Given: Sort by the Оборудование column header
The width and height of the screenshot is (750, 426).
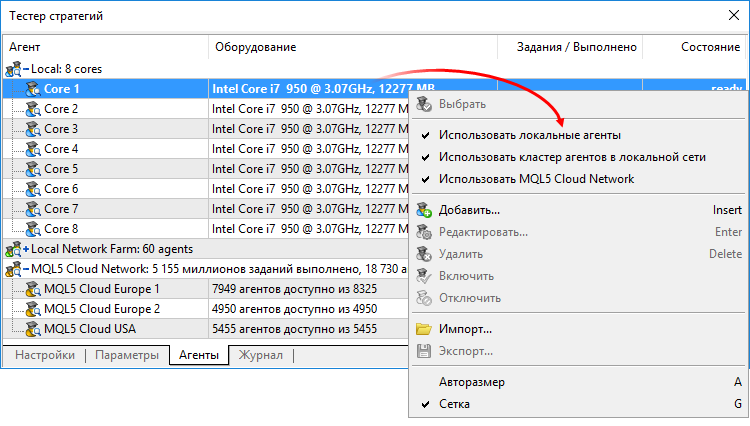Looking at the screenshot, I should pyautogui.click(x=254, y=47).
